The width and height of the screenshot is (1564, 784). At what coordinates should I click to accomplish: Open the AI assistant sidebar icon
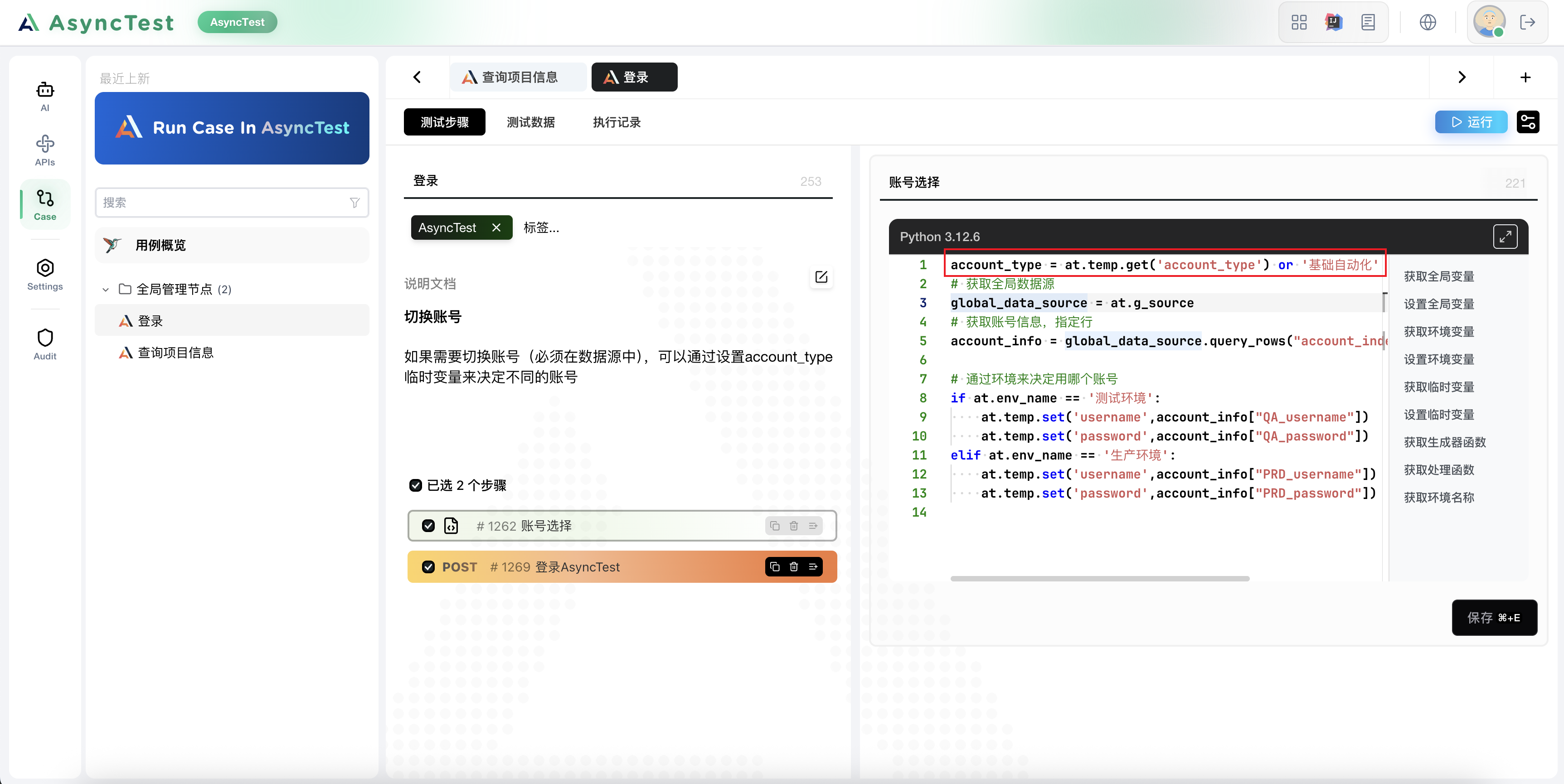point(45,96)
